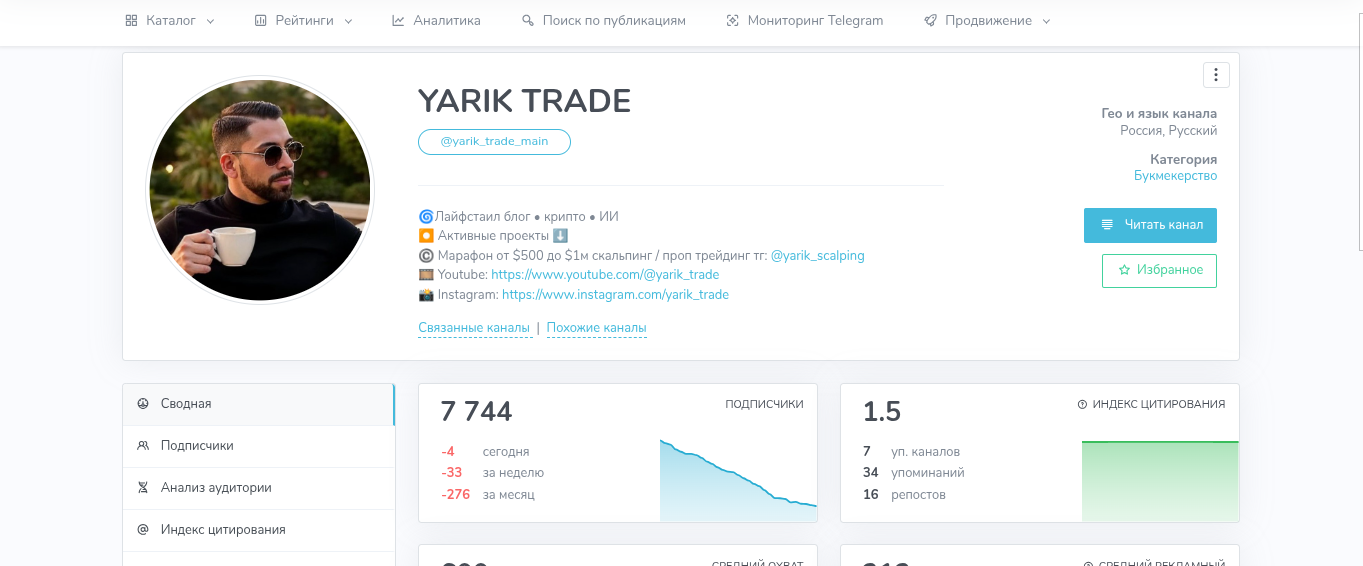Click the Каталог grid icon
The height and width of the screenshot is (566, 1363).
tap(131, 20)
